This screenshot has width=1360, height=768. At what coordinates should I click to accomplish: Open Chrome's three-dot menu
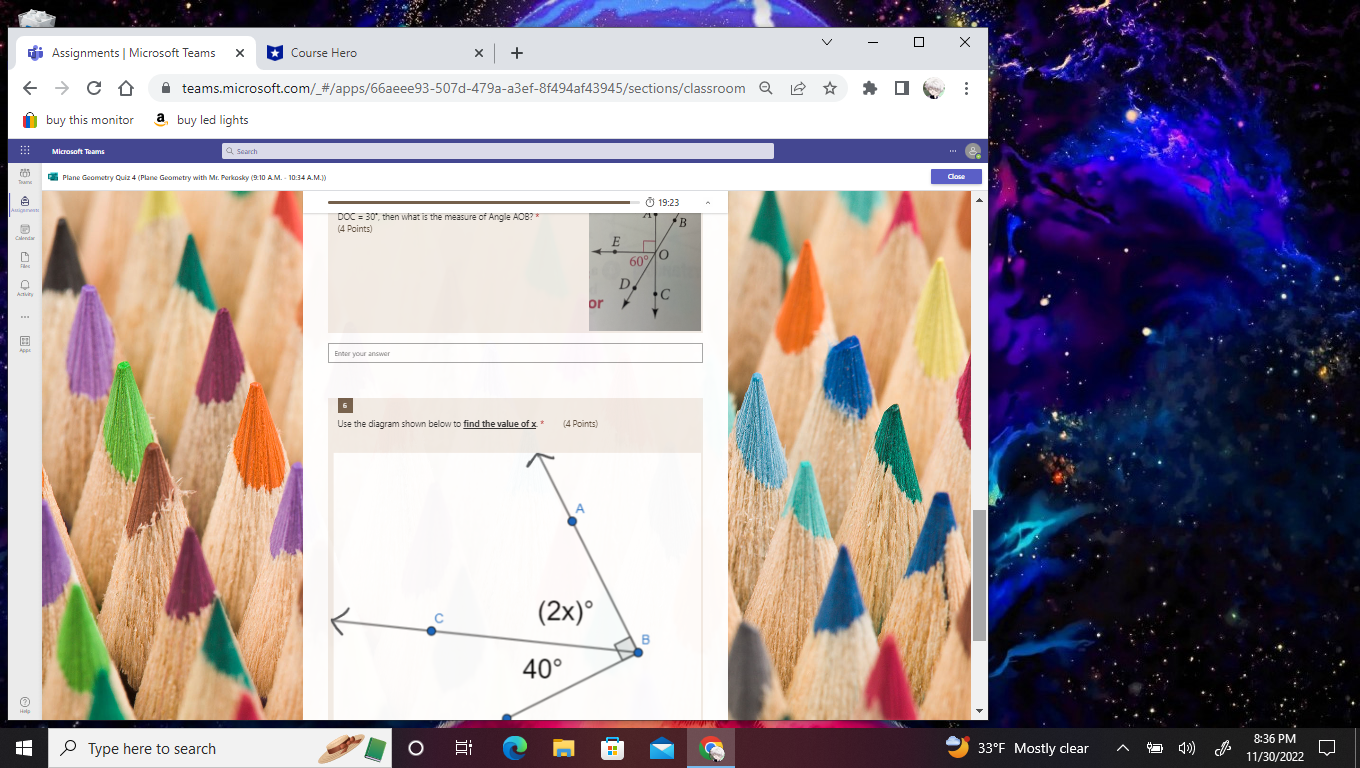point(966,88)
